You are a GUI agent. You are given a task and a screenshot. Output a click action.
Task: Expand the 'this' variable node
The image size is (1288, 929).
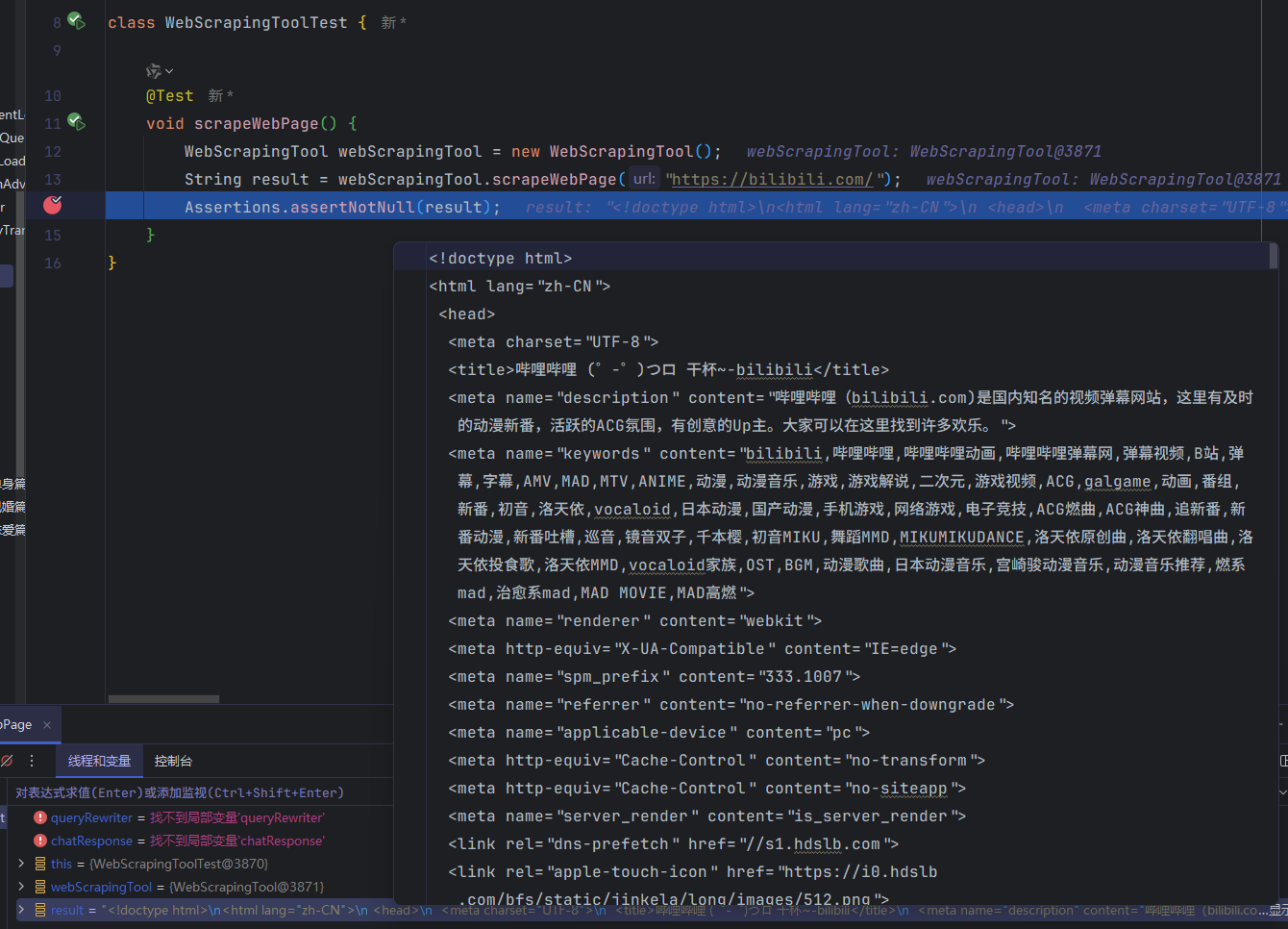pyautogui.click(x=21, y=864)
